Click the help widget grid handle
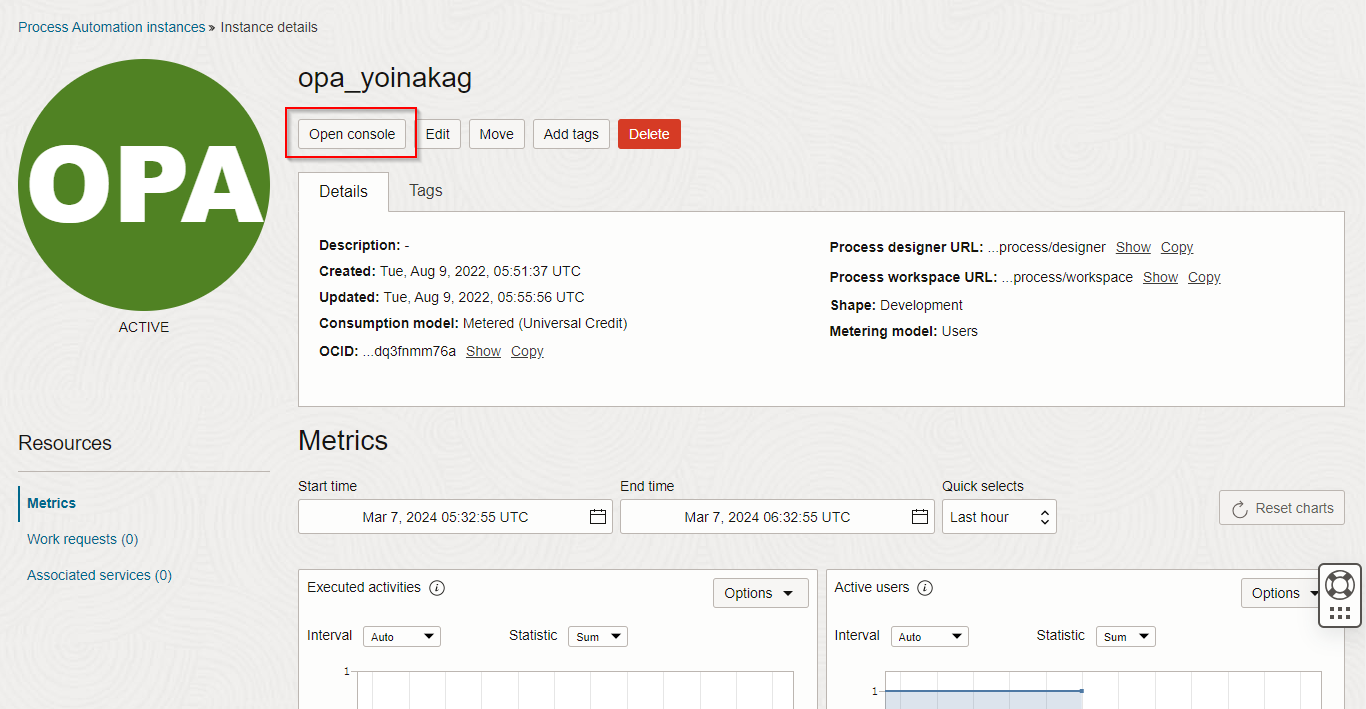Image resolution: width=1366 pixels, height=709 pixels. [x=1340, y=613]
